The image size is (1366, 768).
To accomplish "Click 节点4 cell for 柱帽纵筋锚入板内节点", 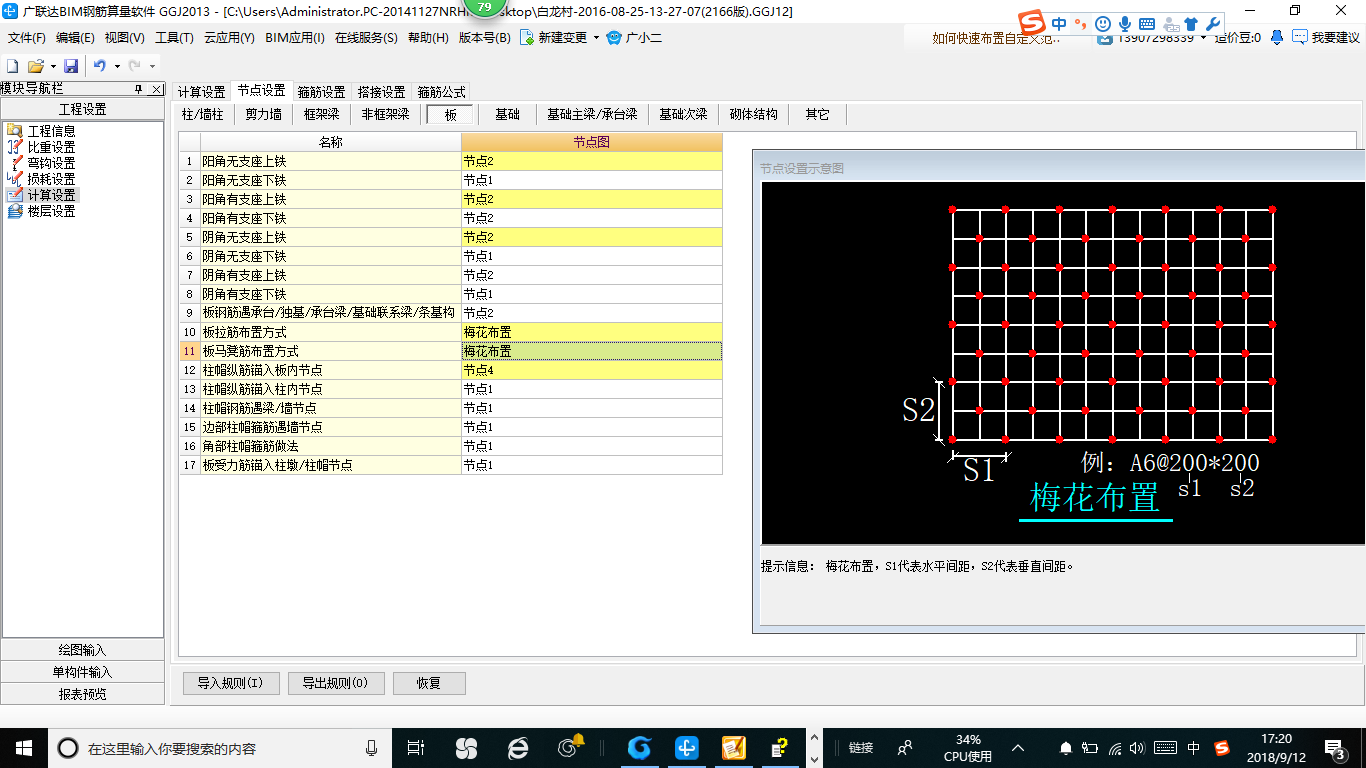I will point(591,370).
